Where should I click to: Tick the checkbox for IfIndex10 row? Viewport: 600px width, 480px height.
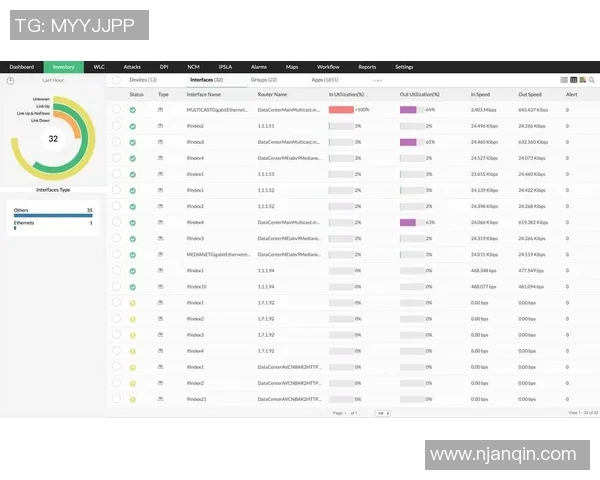pos(116,287)
